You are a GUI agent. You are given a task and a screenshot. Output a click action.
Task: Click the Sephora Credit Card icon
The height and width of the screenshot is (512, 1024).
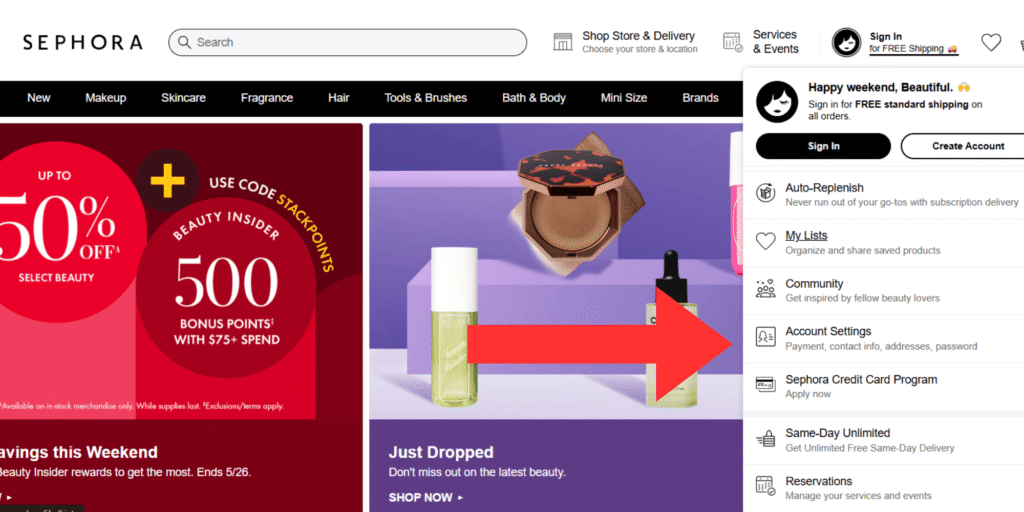(x=765, y=385)
